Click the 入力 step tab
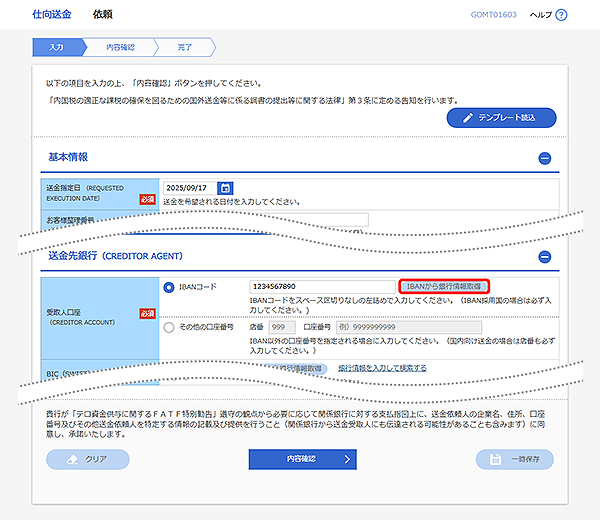The height and width of the screenshot is (520, 600). 57,47
